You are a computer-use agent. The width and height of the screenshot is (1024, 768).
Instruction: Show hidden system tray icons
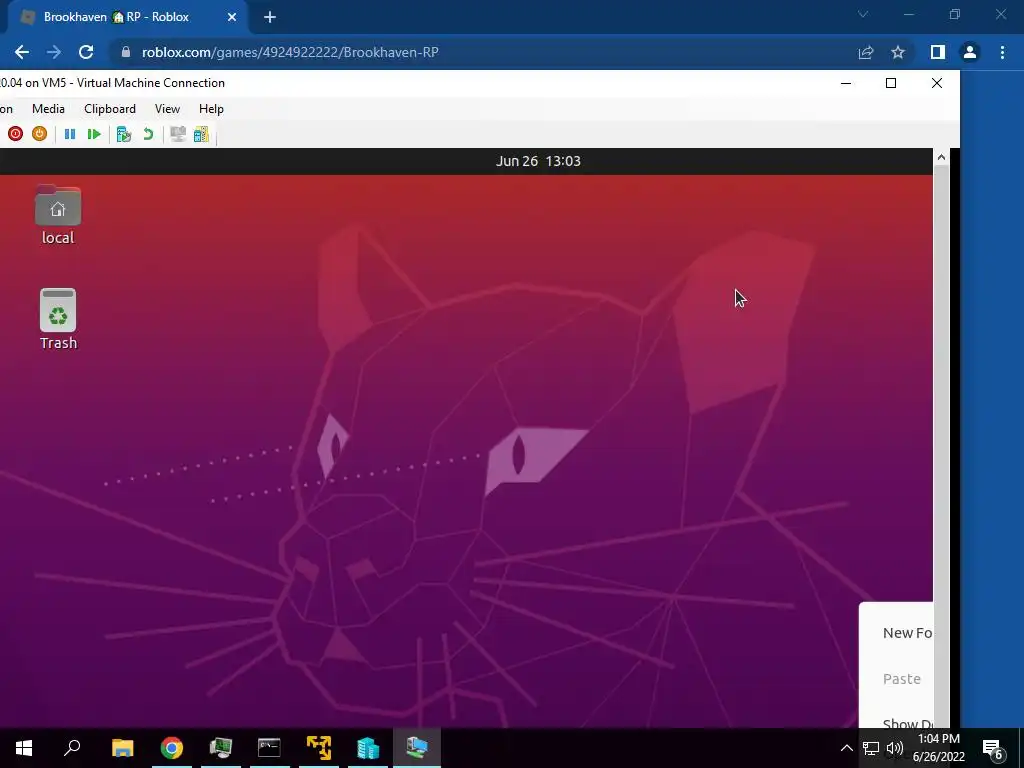846,748
